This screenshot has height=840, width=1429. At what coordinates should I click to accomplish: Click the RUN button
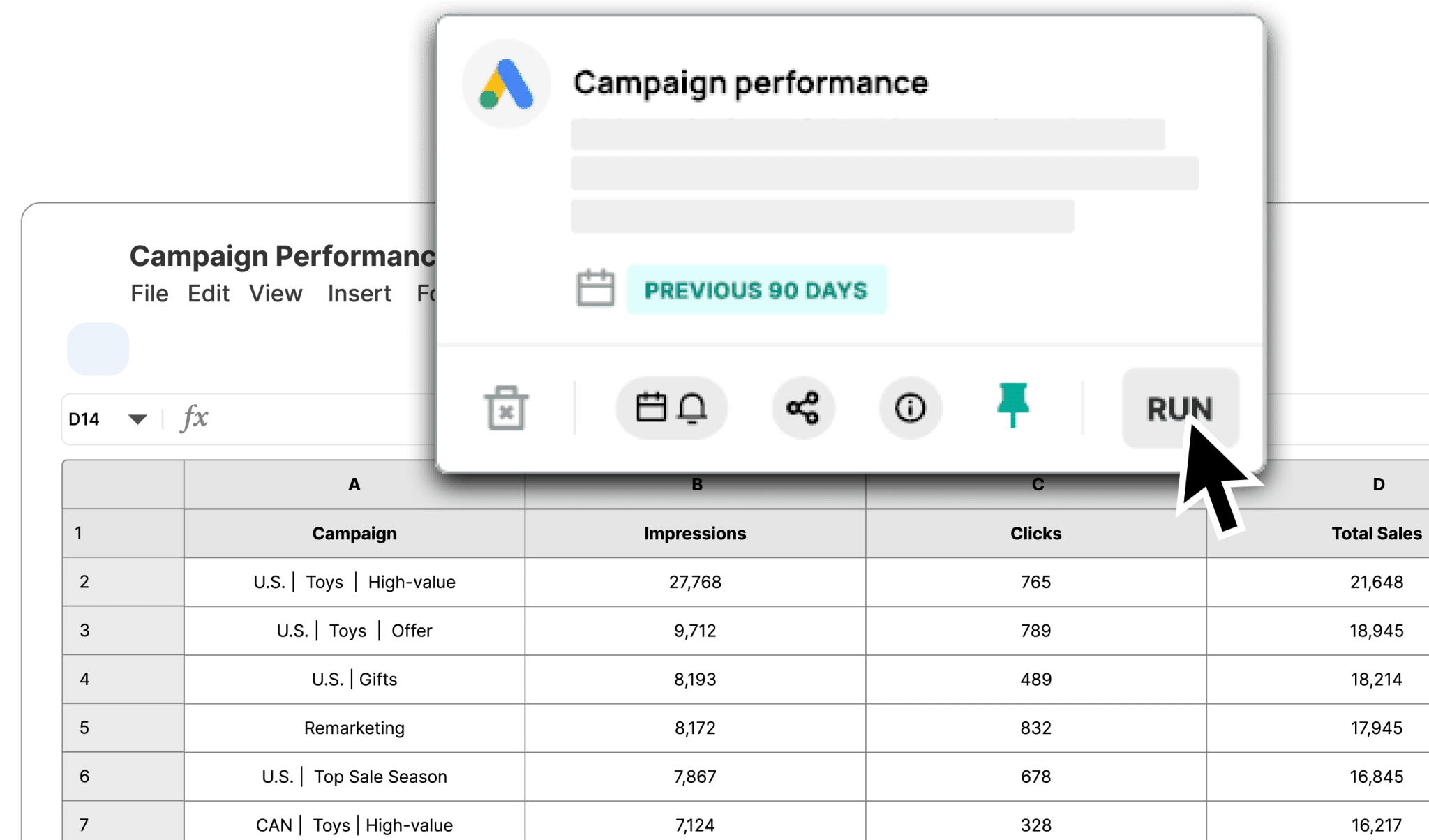1180,408
